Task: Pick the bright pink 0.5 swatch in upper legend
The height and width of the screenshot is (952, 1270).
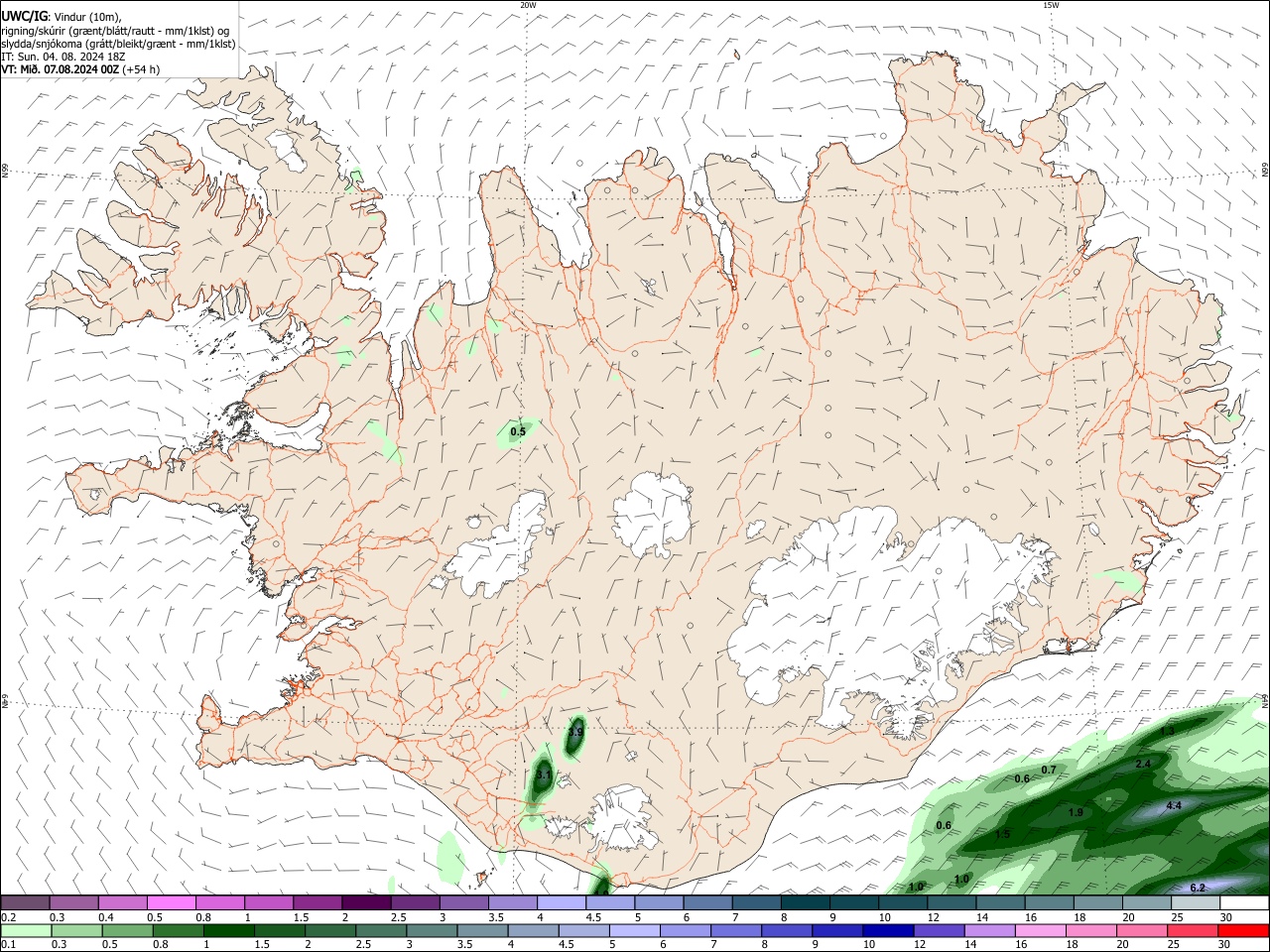Action: tap(172, 902)
